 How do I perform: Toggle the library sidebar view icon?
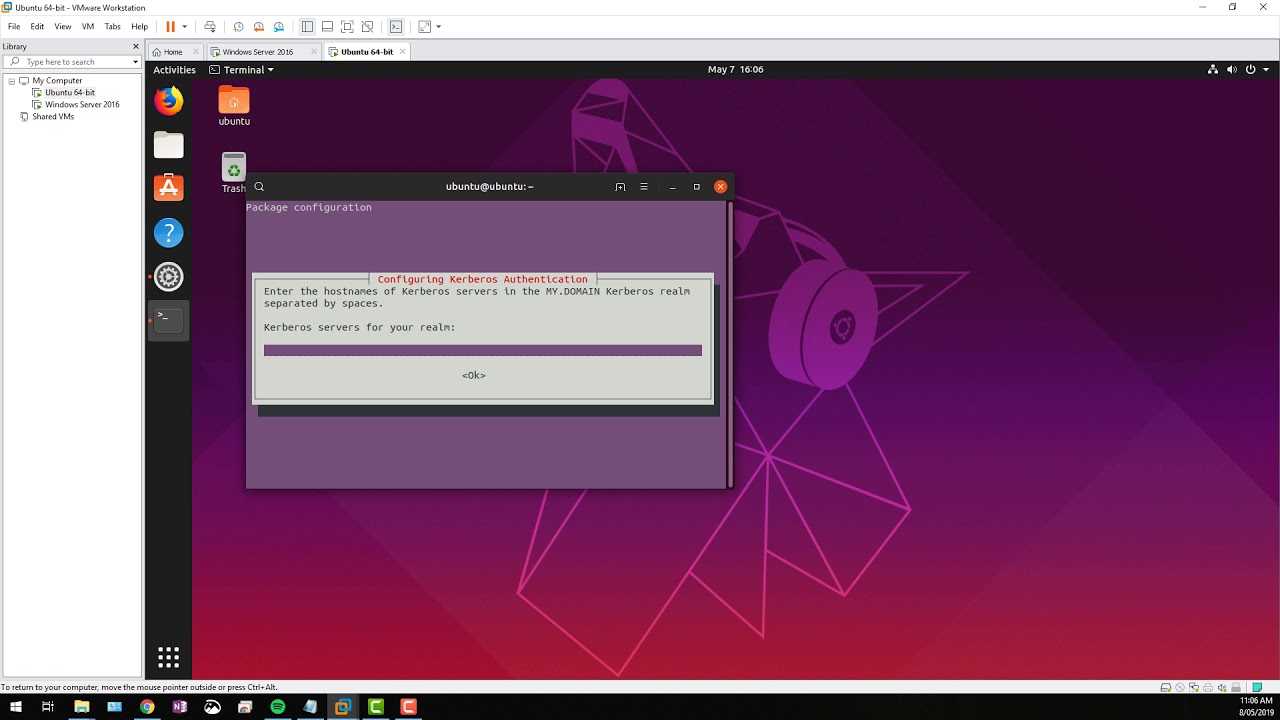[x=307, y=27]
